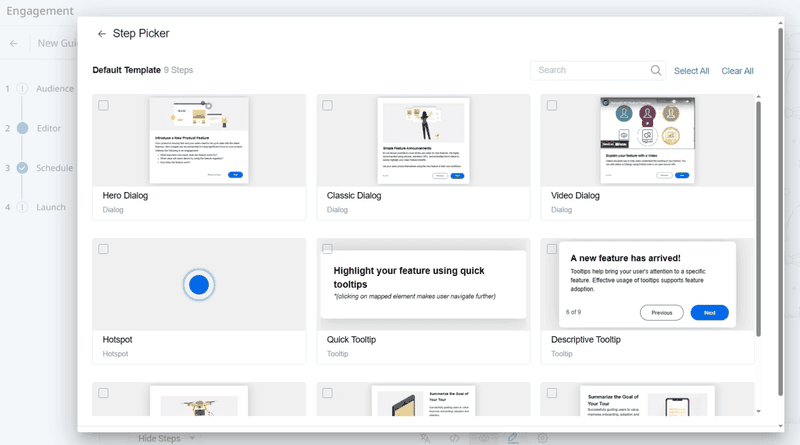Select the Quick Tooltip title text
800x445 pixels.
click(x=351, y=340)
